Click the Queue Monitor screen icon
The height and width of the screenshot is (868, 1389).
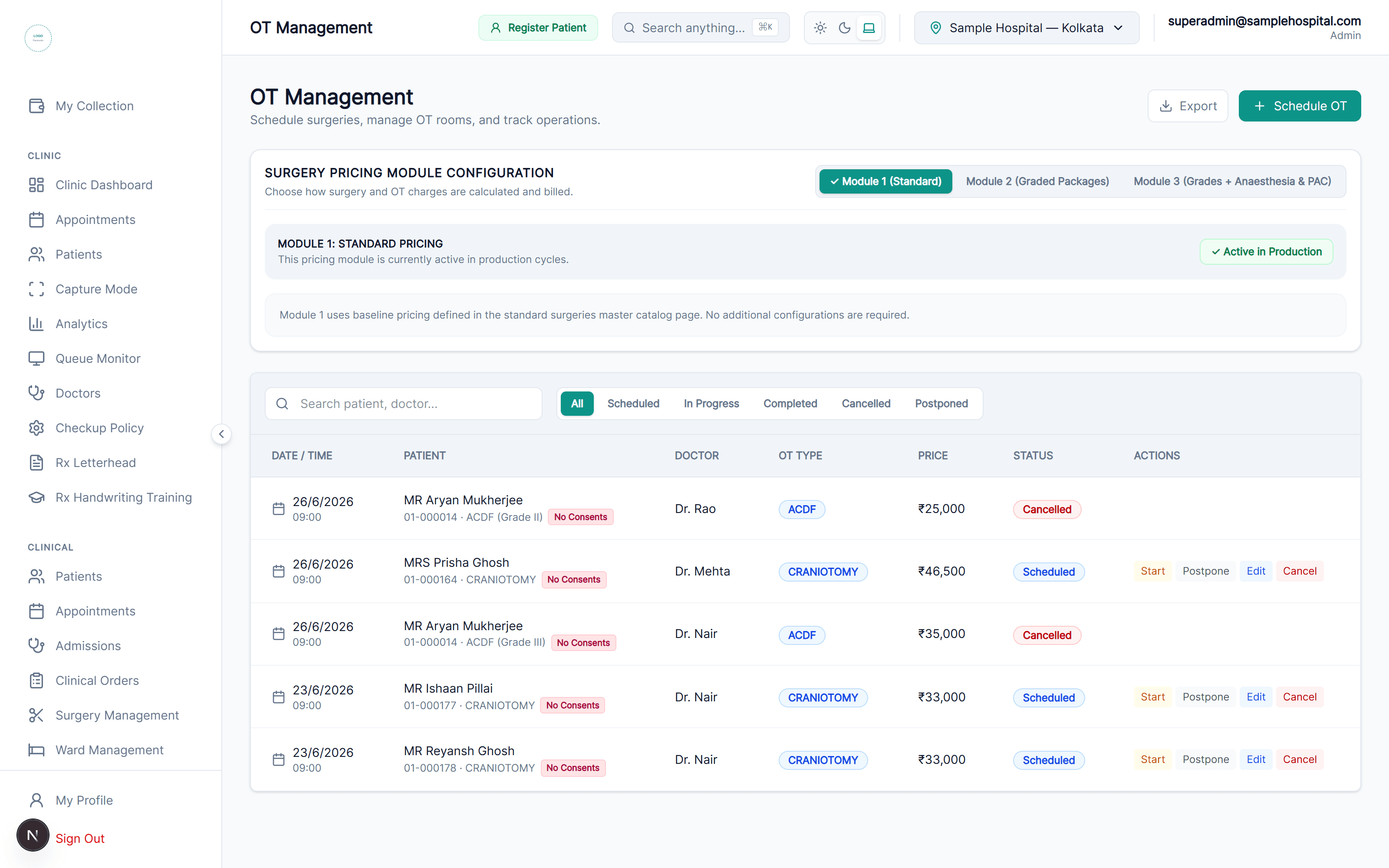pyautogui.click(x=36, y=358)
